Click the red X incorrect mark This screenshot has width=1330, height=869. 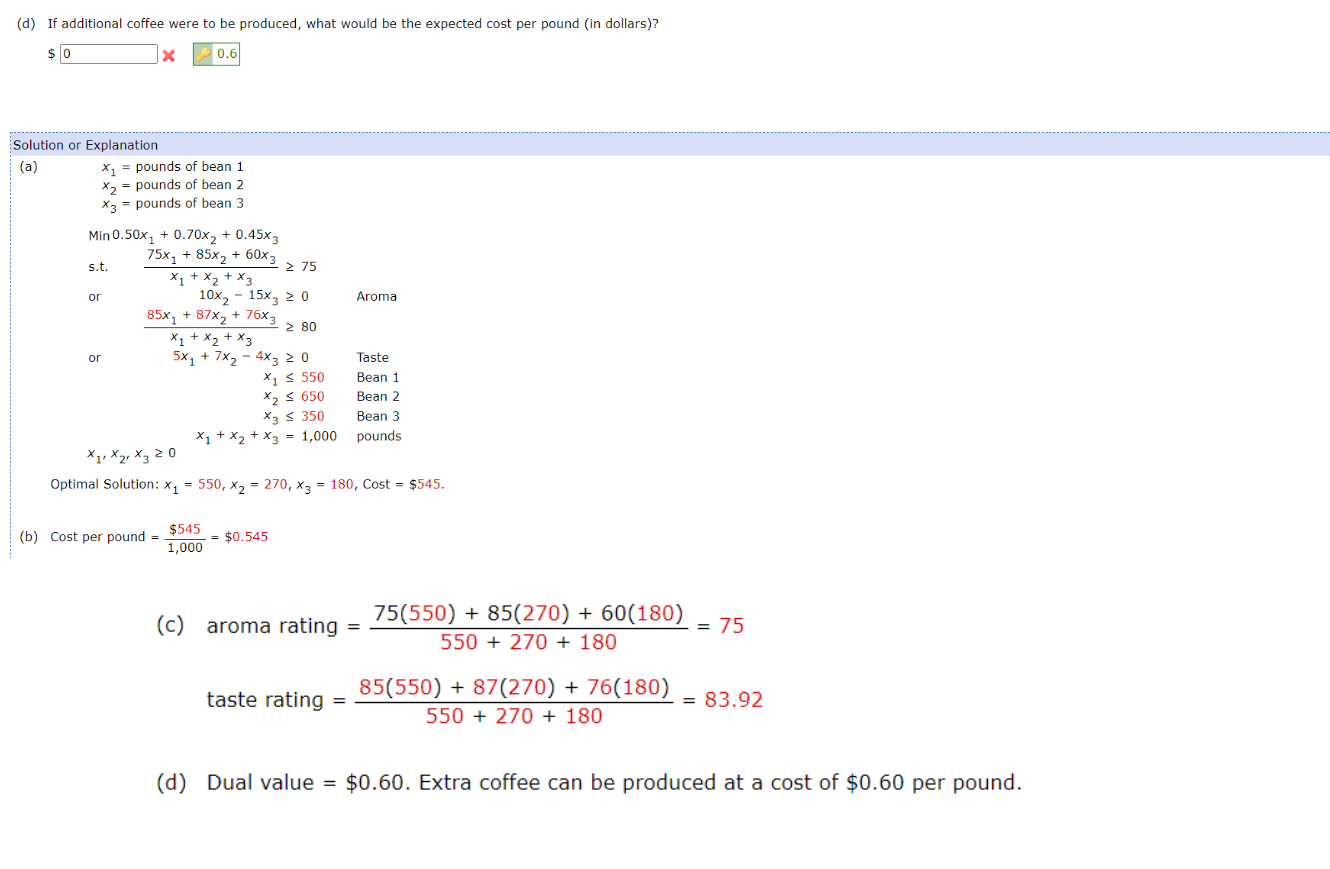tap(170, 54)
